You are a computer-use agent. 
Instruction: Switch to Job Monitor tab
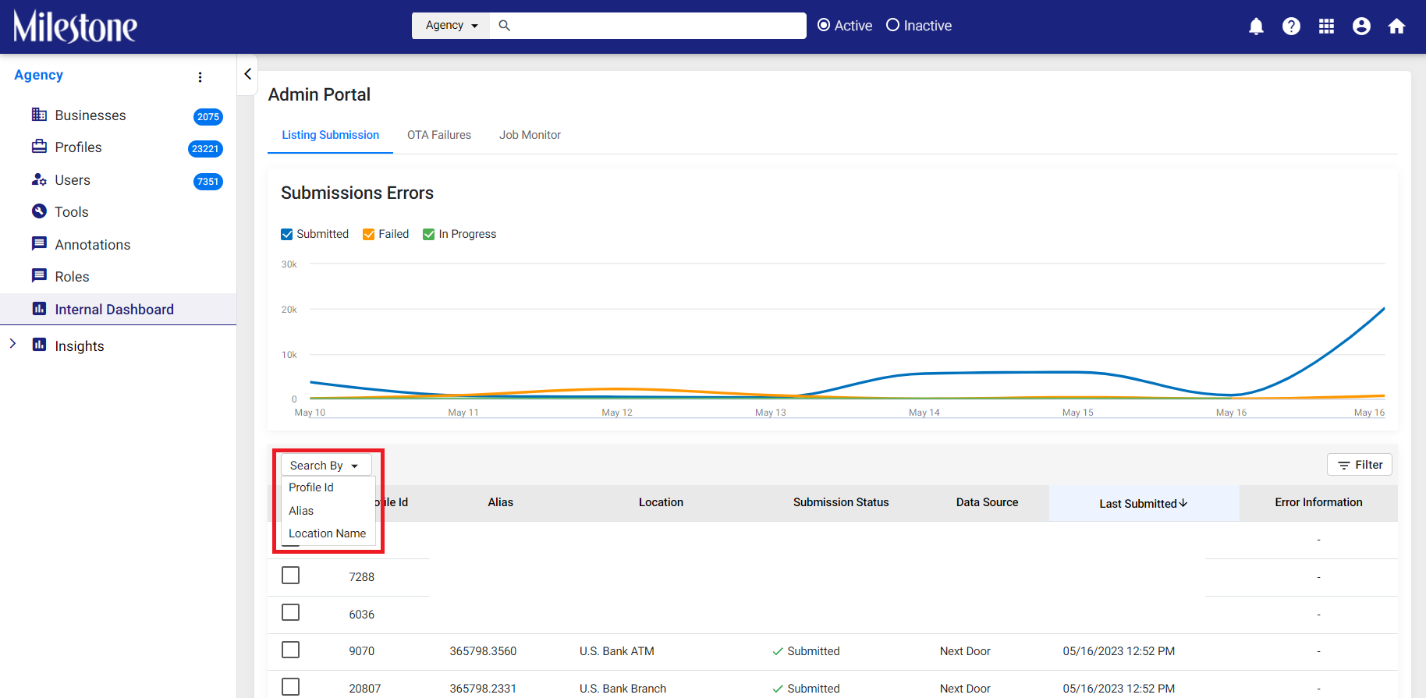point(530,135)
